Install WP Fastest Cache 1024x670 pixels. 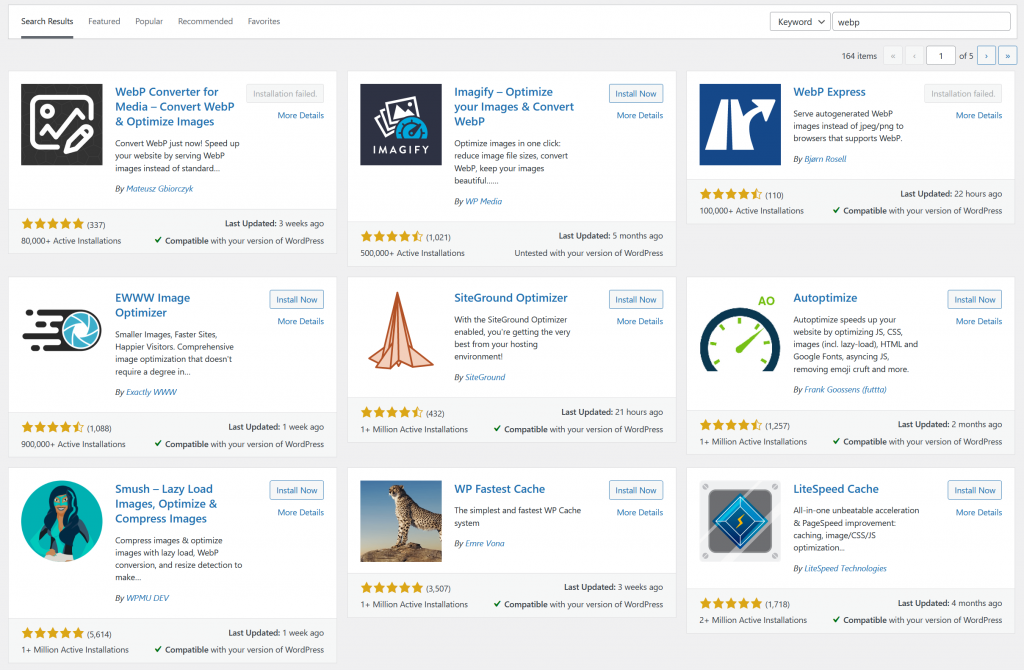(635, 490)
